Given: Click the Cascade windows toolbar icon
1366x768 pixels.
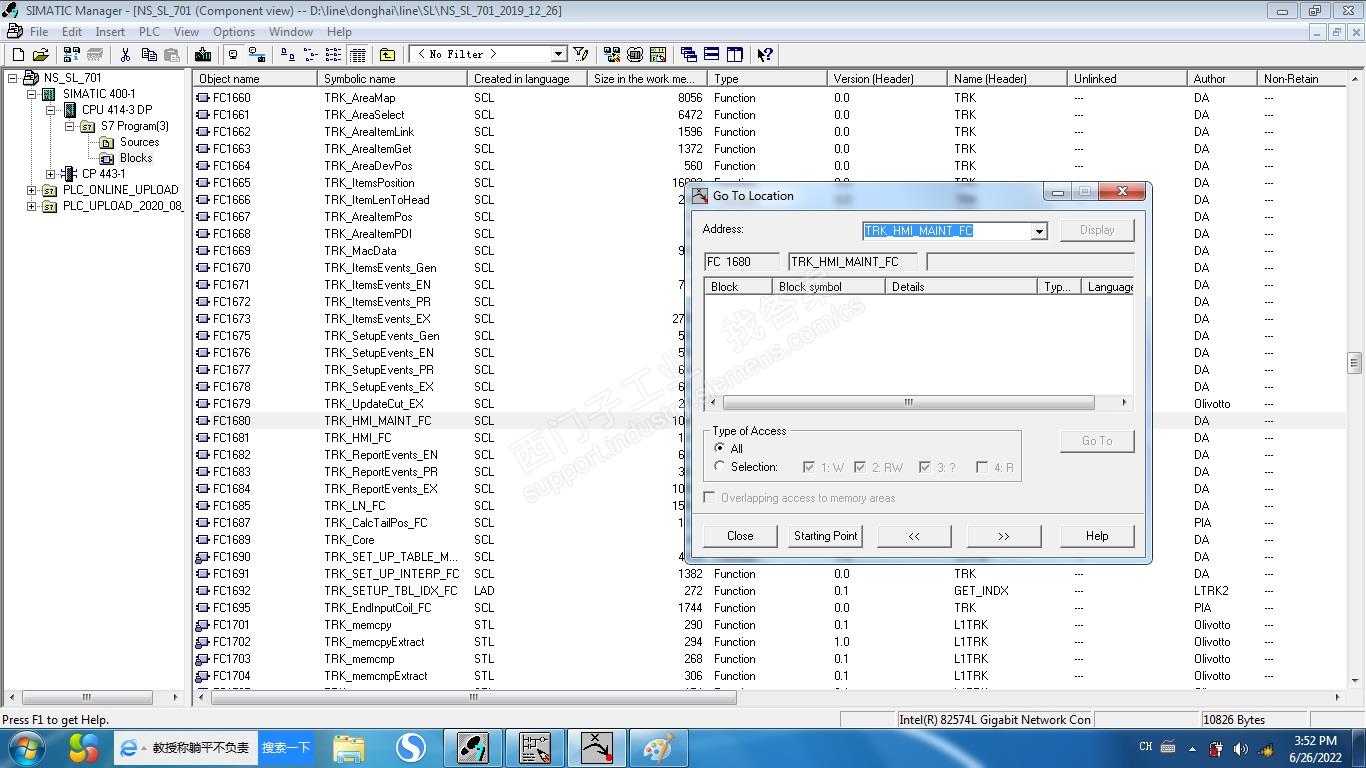Looking at the screenshot, I should (x=688, y=55).
